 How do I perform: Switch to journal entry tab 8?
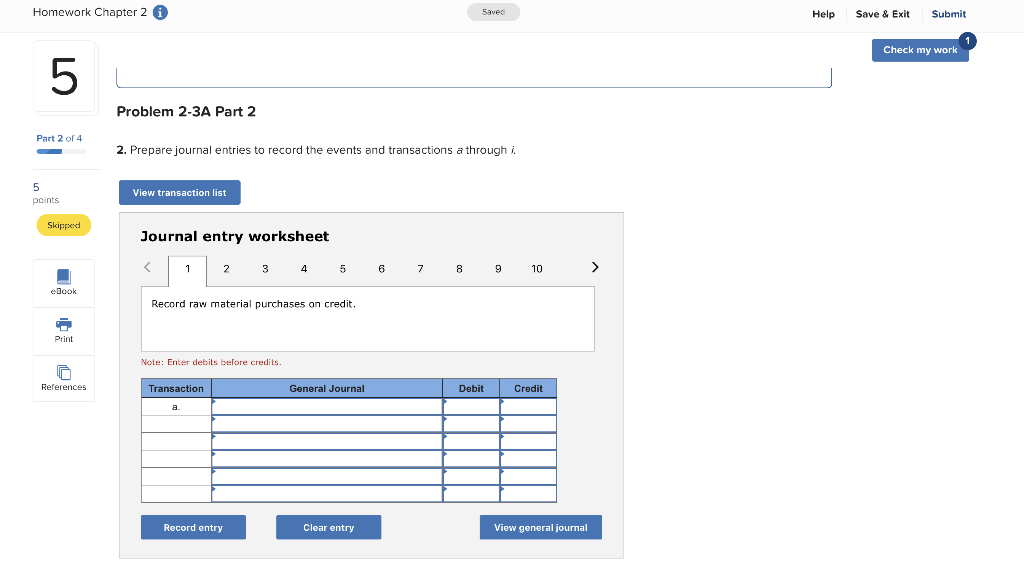[459, 269]
